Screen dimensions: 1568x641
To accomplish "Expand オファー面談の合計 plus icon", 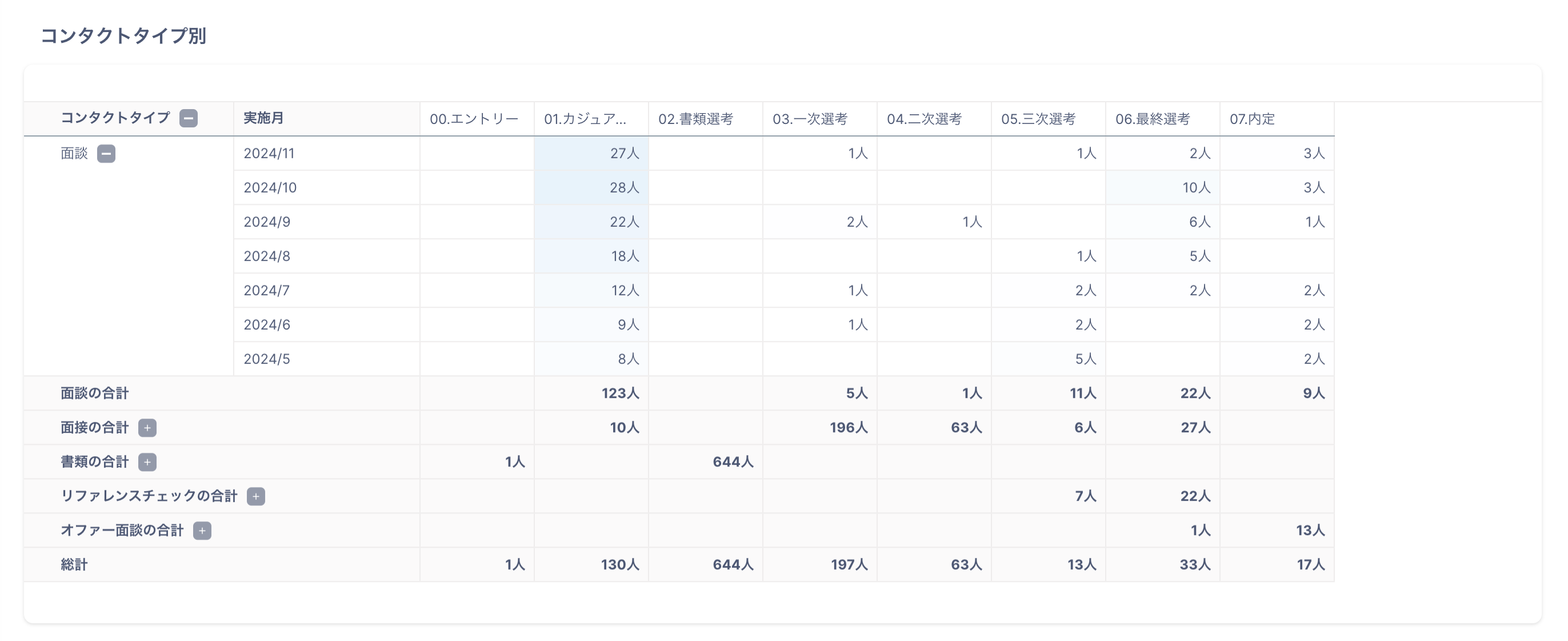I will coord(202,531).
